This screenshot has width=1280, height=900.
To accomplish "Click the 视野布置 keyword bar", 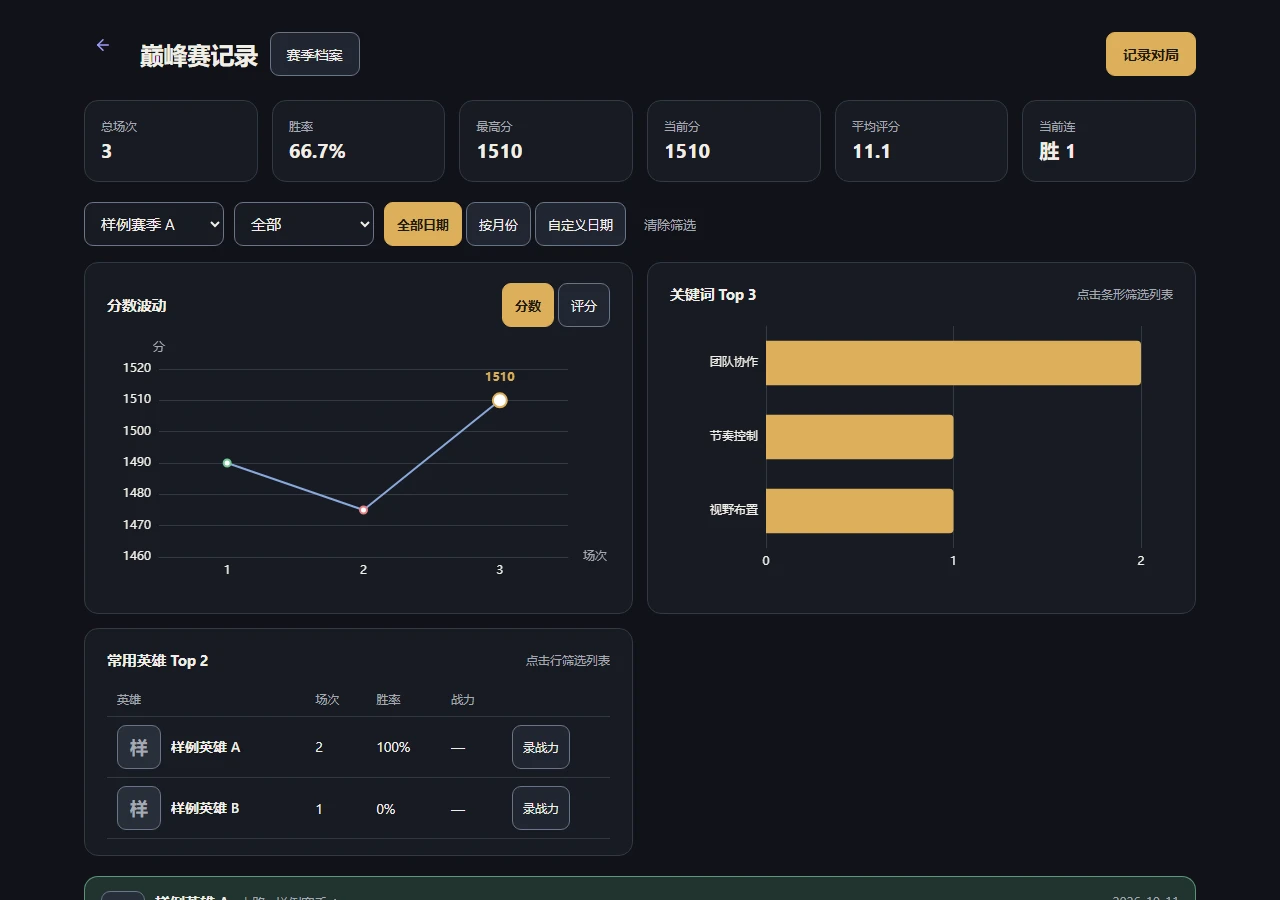I will [859, 510].
